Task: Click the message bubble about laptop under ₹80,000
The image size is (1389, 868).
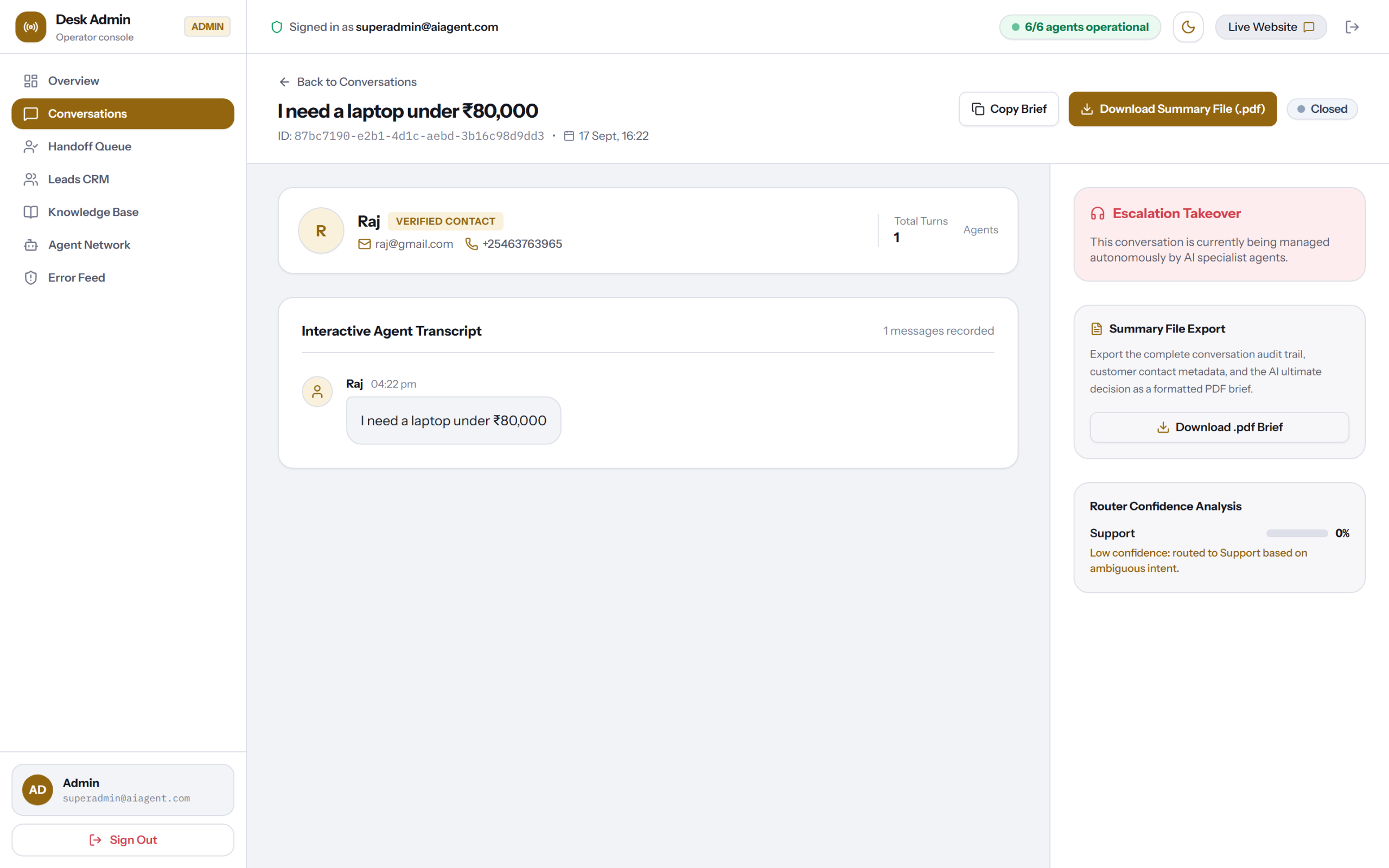Action: point(454,421)
